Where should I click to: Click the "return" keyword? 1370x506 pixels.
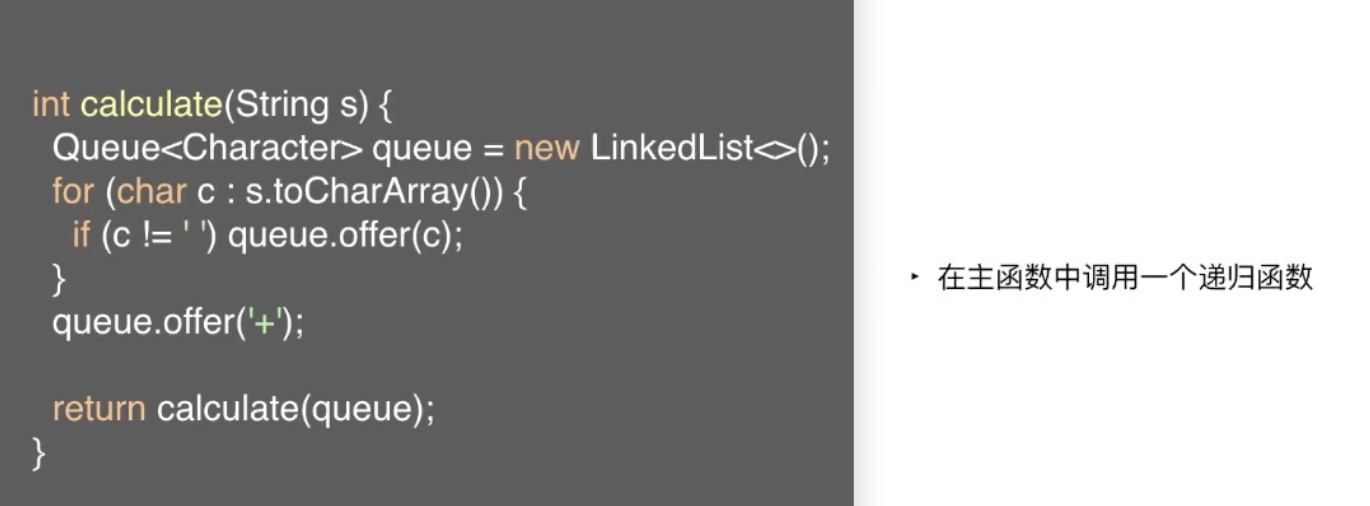pyautogui.click(x=99, y=409)
